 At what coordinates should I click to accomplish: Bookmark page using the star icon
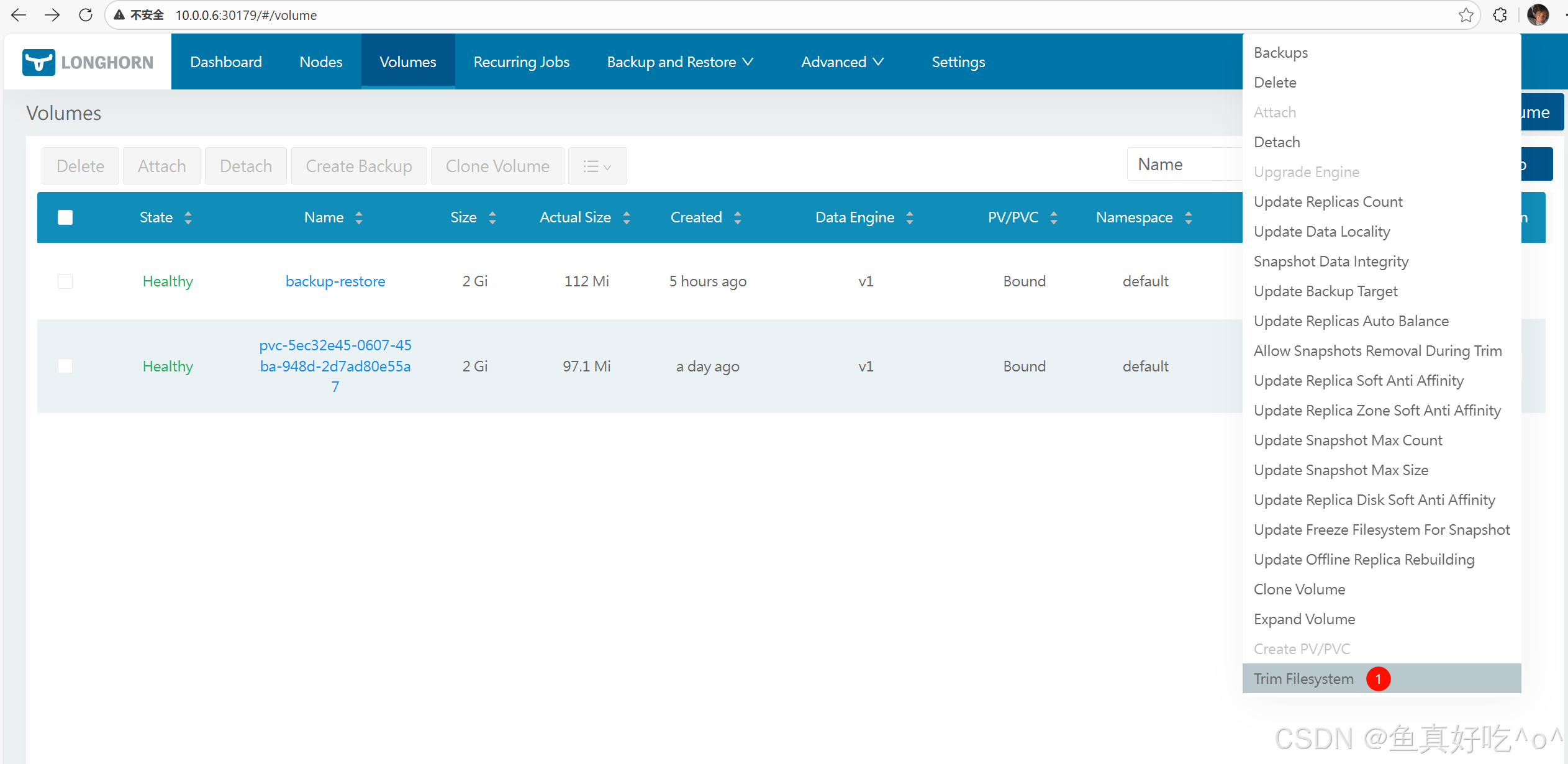click(x=1466, y=15)
